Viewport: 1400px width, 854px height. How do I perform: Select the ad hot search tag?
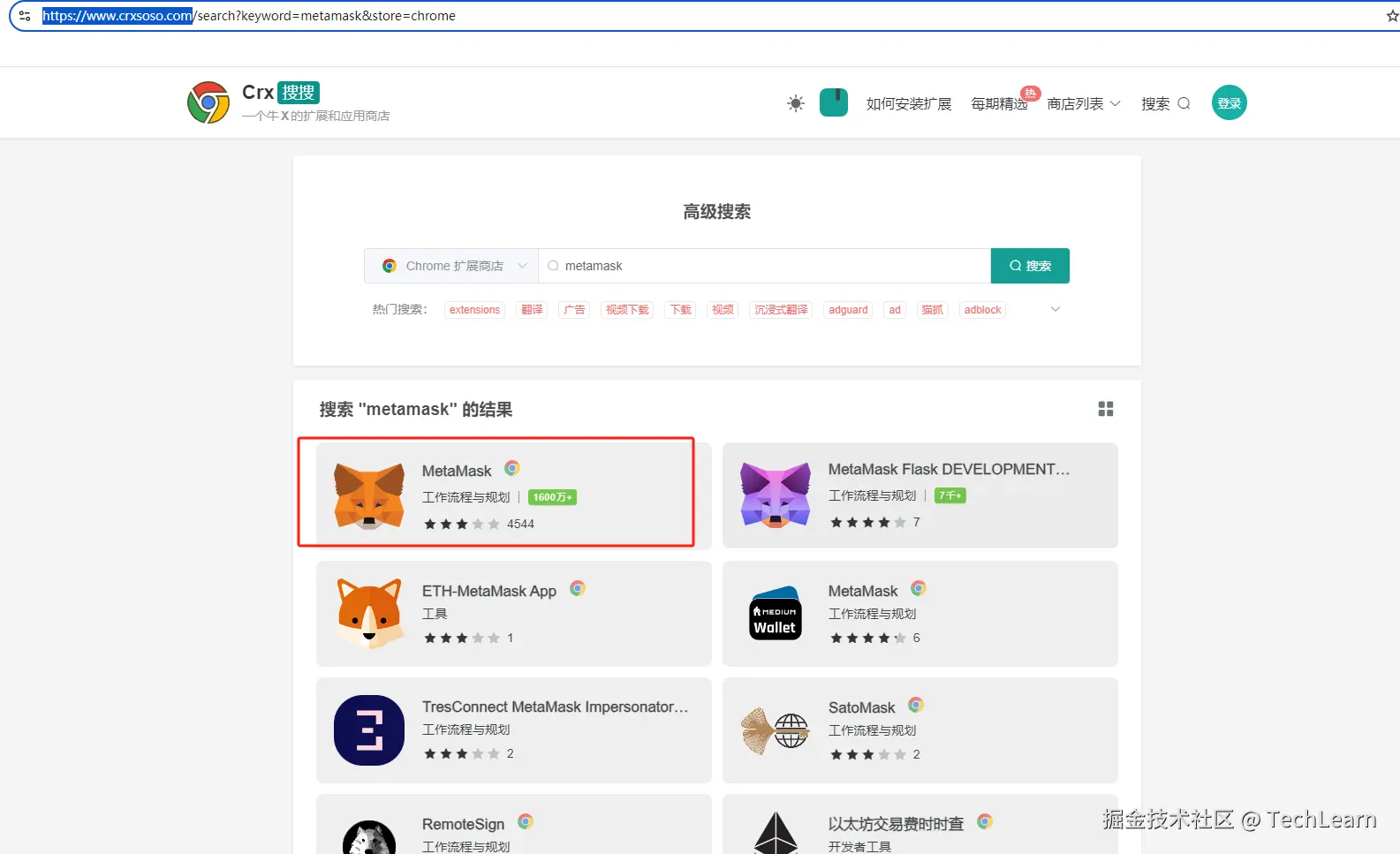click(x=895, y=310)
